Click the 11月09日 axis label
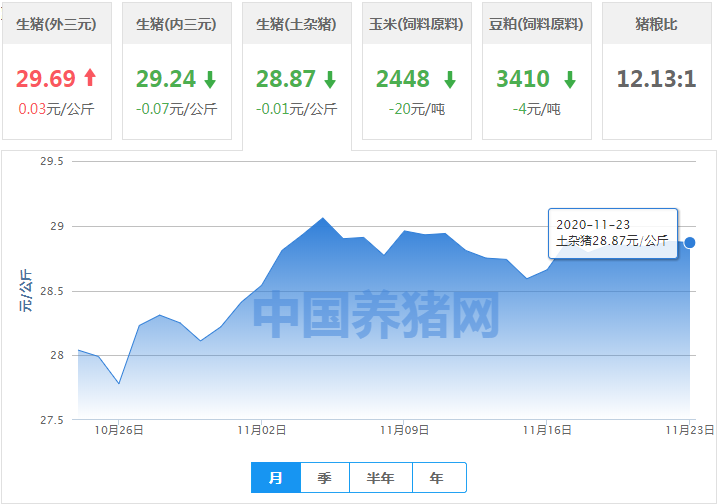 pyautogui.click(x=404, y=430)
